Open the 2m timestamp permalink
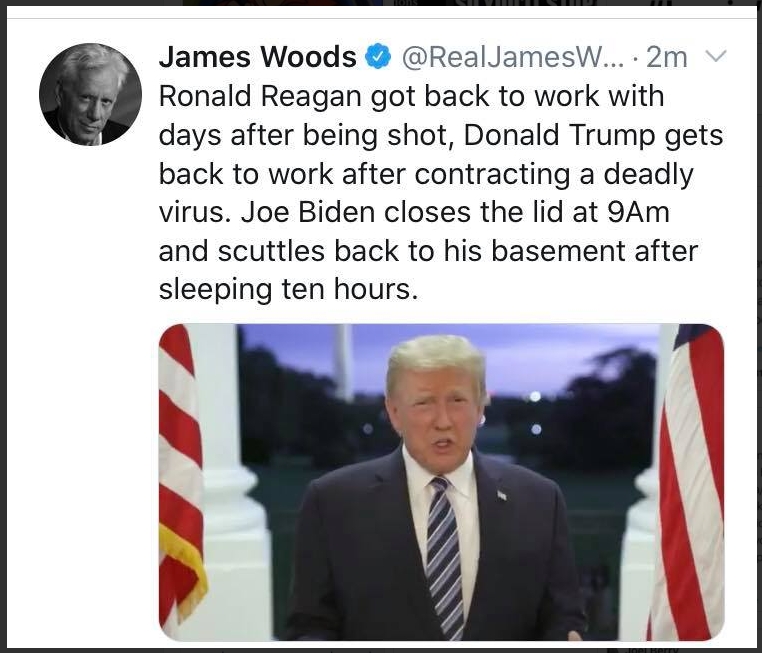This screenshot has width=762, height=653. coord(667,57)
